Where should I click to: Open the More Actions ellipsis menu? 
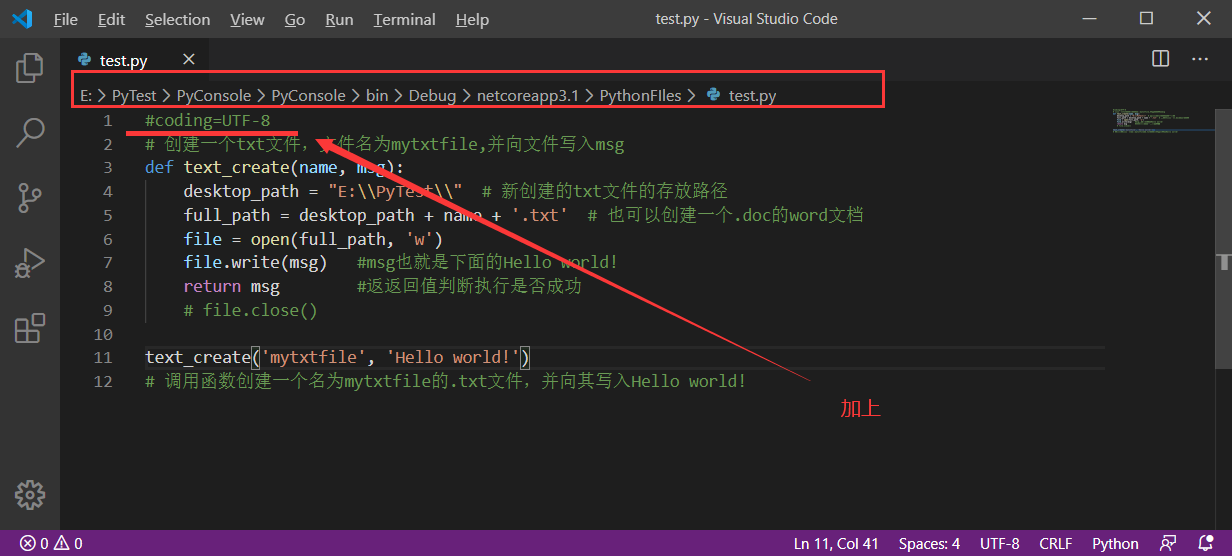[x=1200, y=59]
